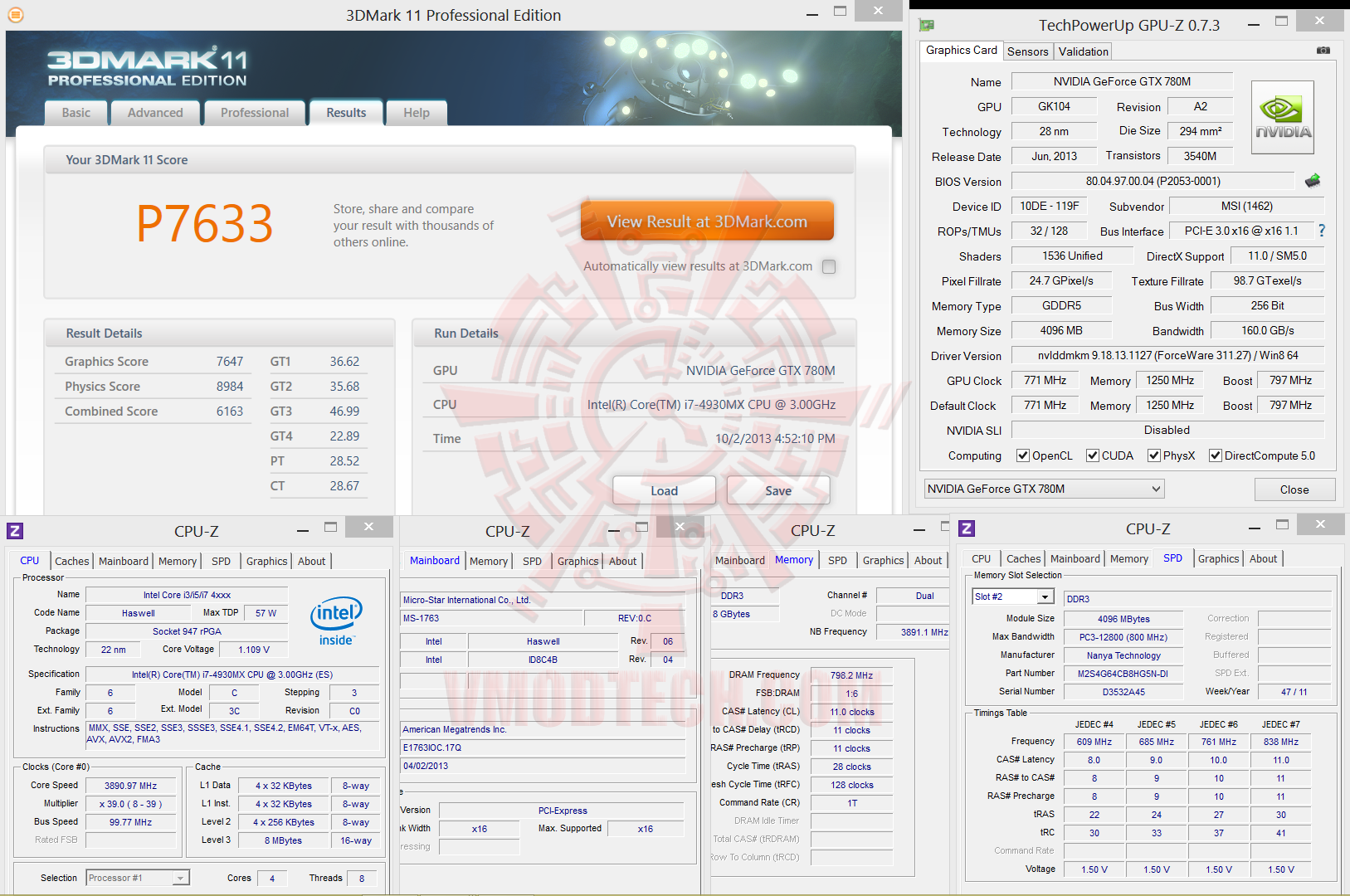Viewport: 1350px width, 896px height.
Task: Open Memory tab in the Micro-Star mainboard CPU-Z window
Action: [x=489, y=562]
